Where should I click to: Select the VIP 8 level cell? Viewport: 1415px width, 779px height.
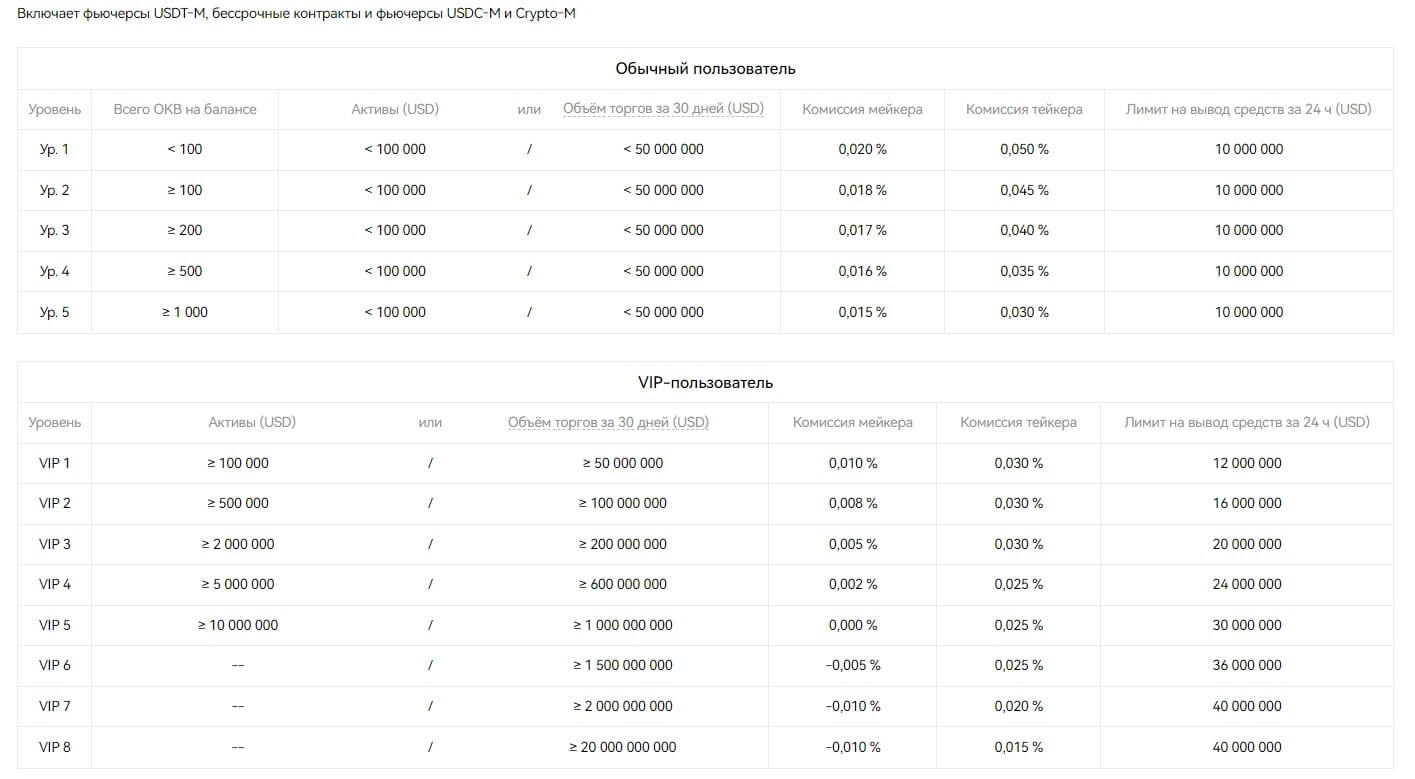point(55,747)
